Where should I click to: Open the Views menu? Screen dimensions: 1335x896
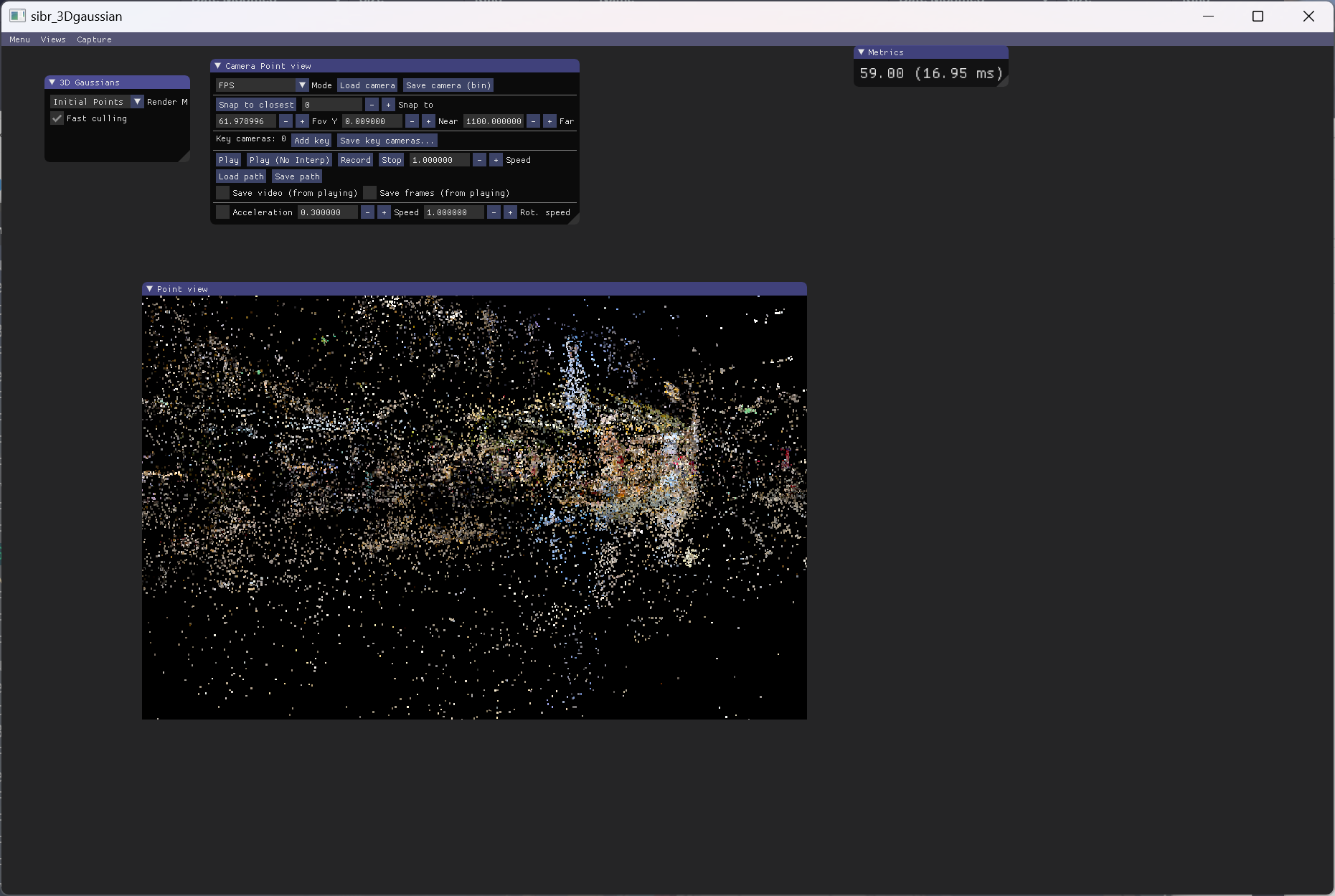52,39
